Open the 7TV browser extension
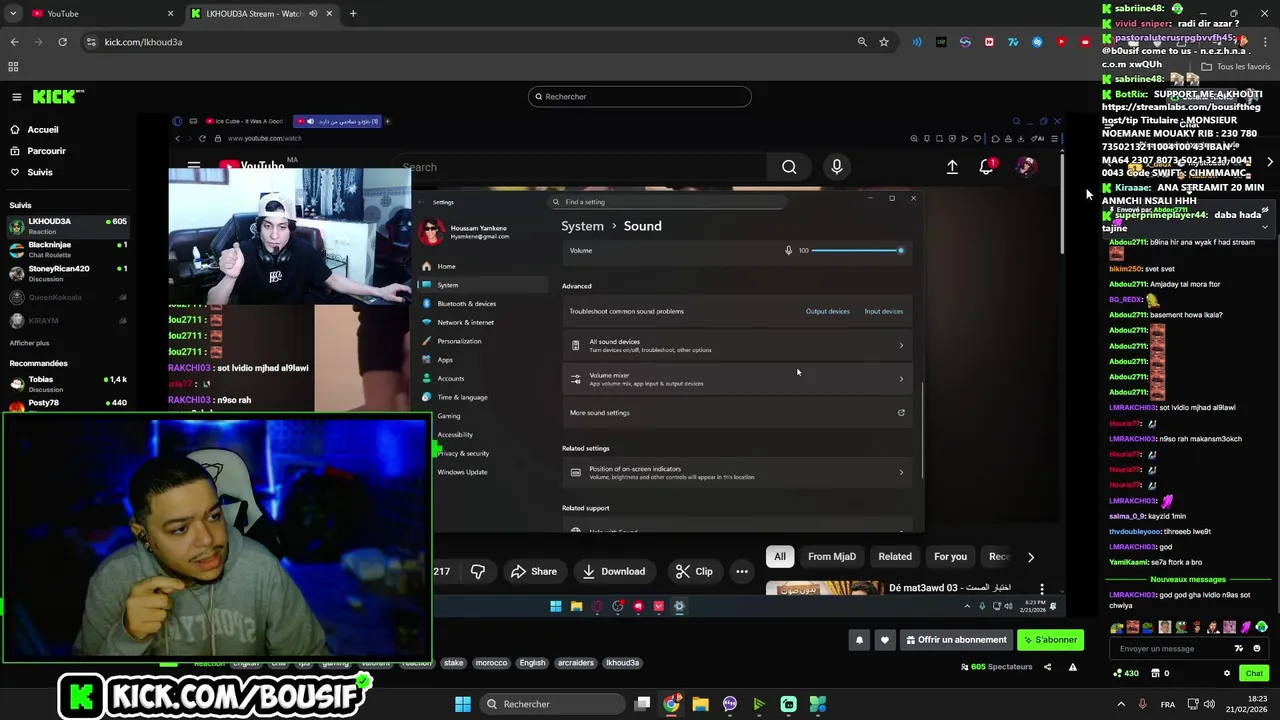 point(1013,42)
